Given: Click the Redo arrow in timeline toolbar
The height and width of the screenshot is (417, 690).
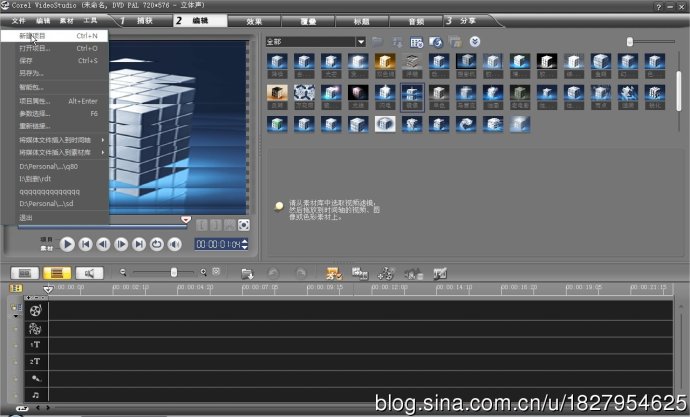Looking at the screenshot, I should tap(301, 274).
